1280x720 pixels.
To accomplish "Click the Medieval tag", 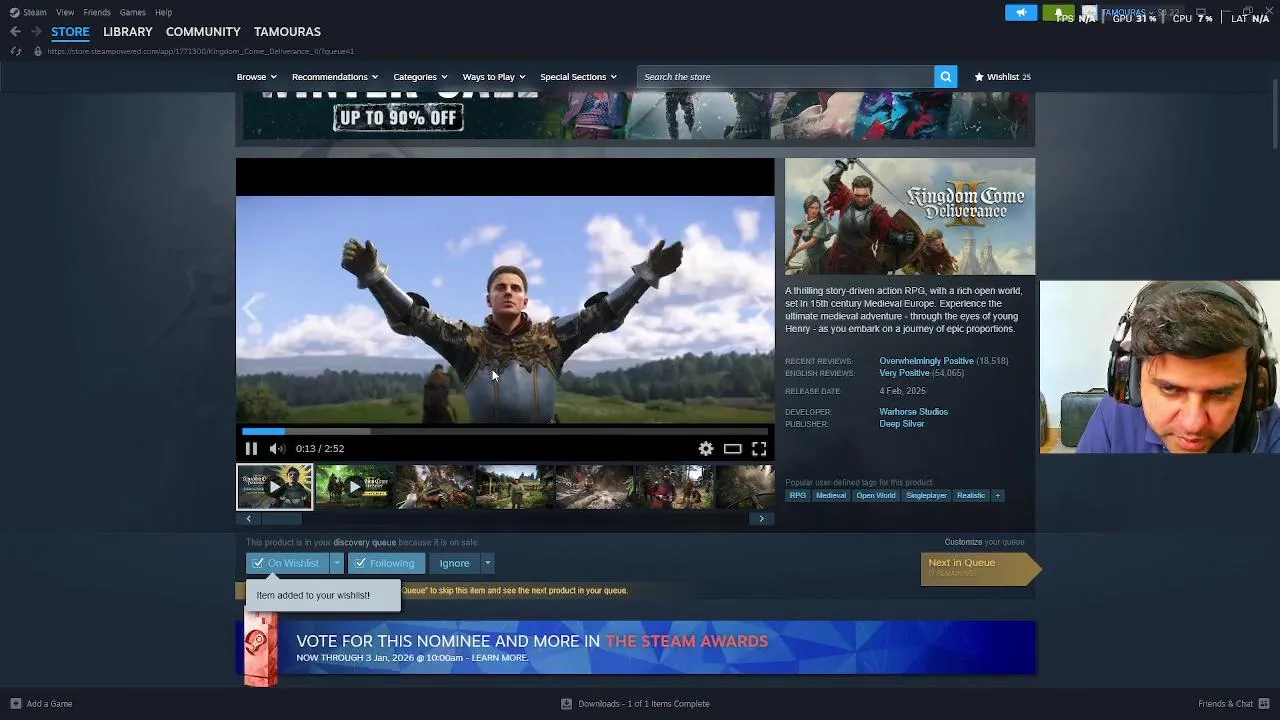I will click(x=830, y=496).
